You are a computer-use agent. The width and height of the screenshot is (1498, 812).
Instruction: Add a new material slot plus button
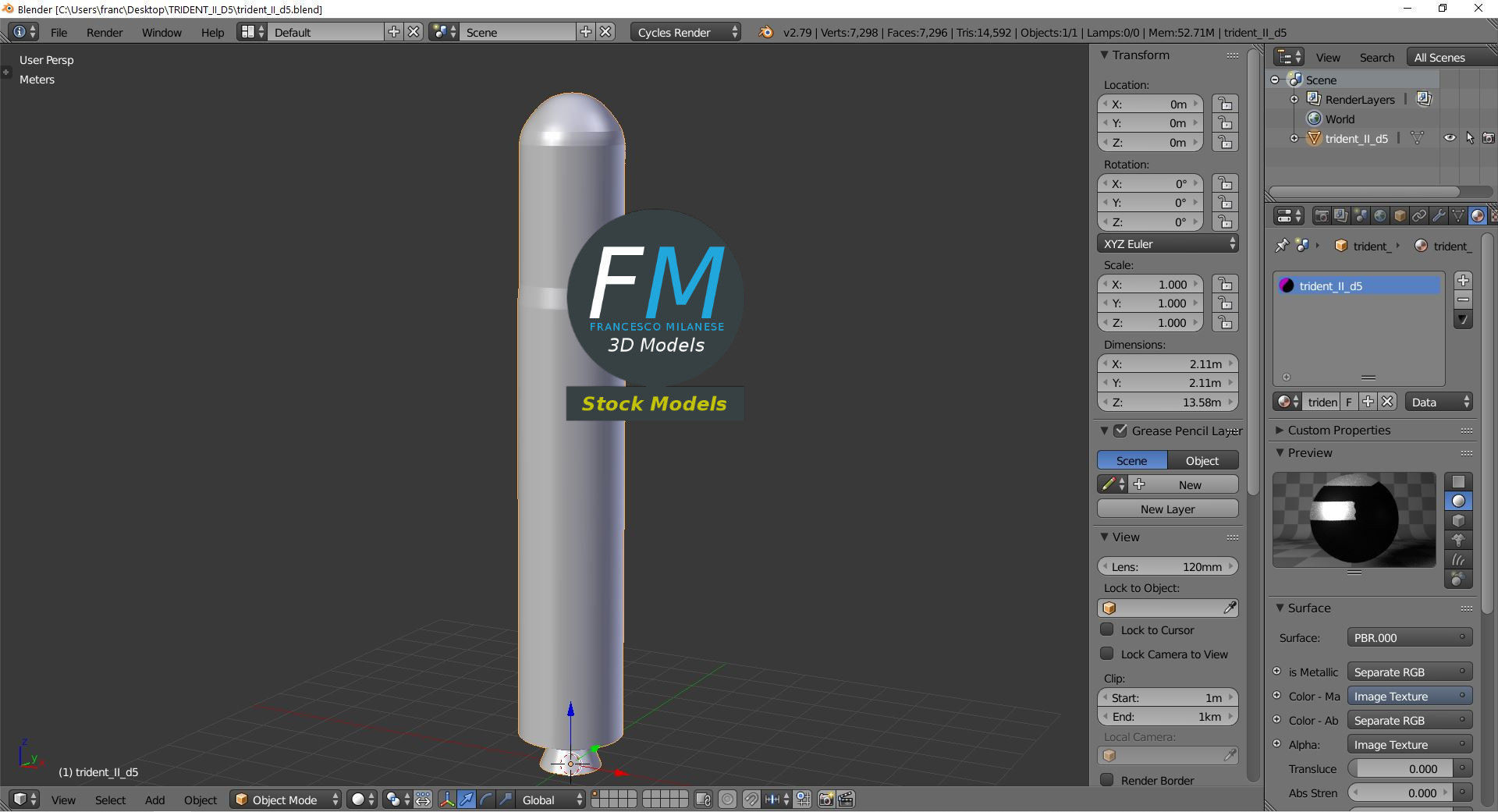(1463, 281)
